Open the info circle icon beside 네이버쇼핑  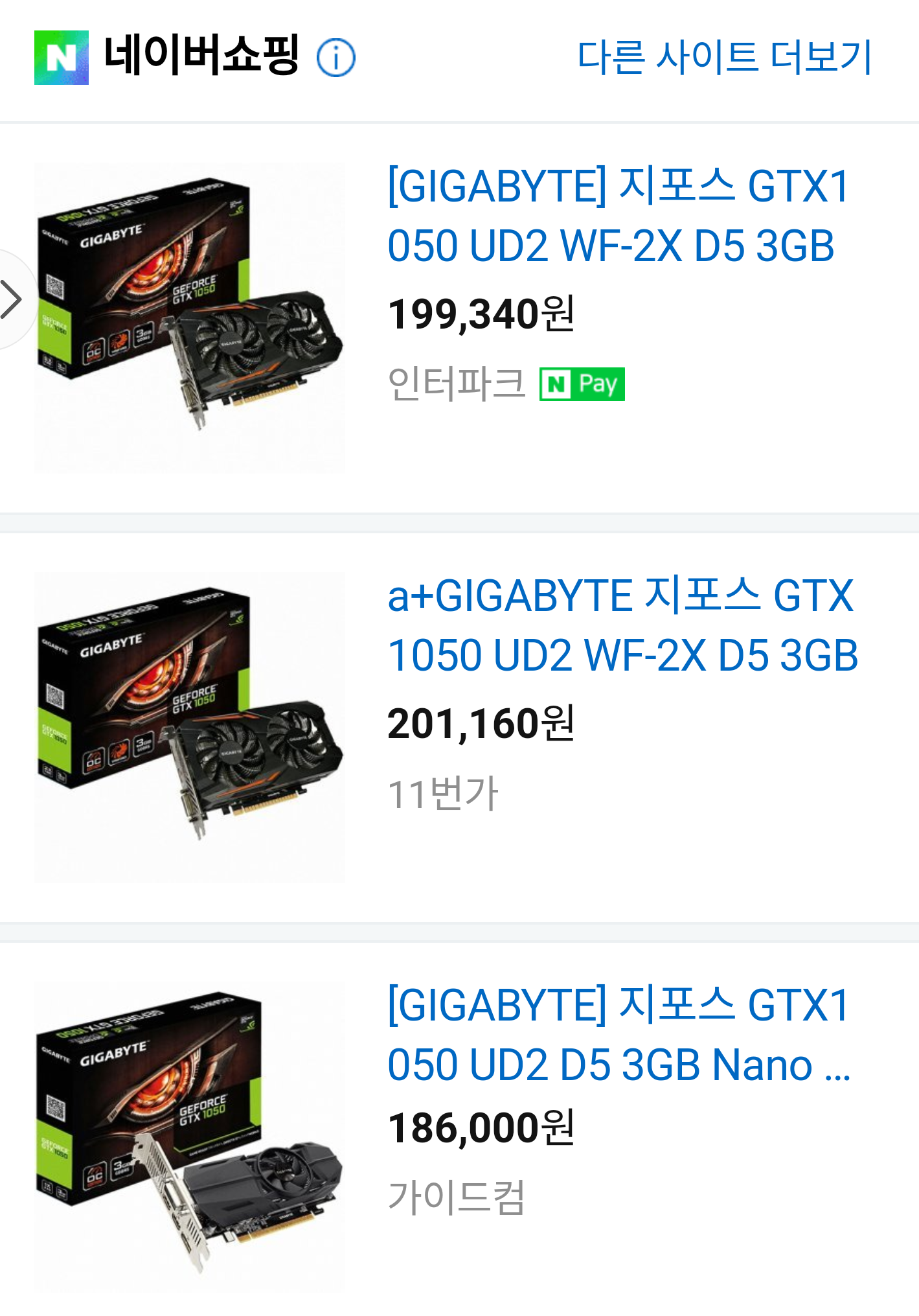[335, 58]
